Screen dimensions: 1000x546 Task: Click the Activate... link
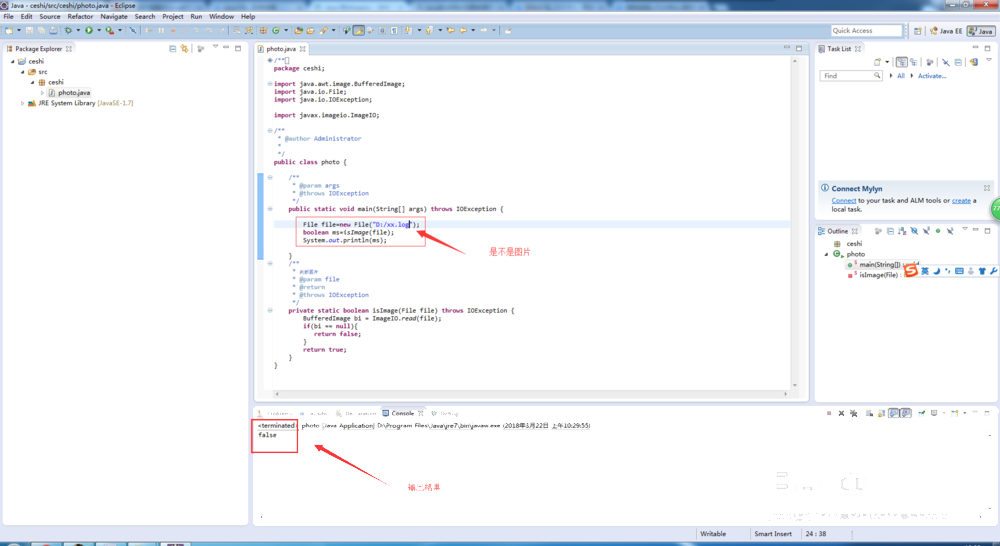point(932,76)
